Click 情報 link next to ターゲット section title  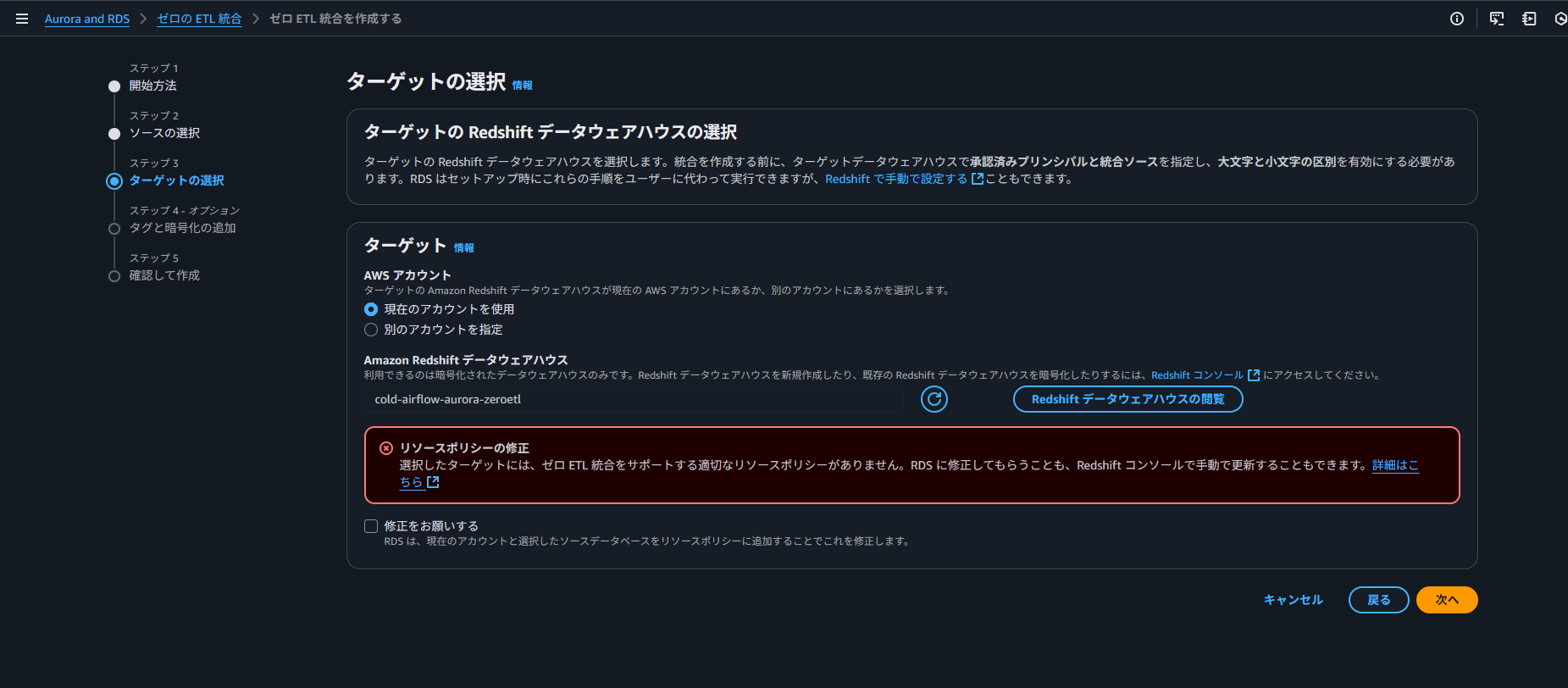point(464,248)
